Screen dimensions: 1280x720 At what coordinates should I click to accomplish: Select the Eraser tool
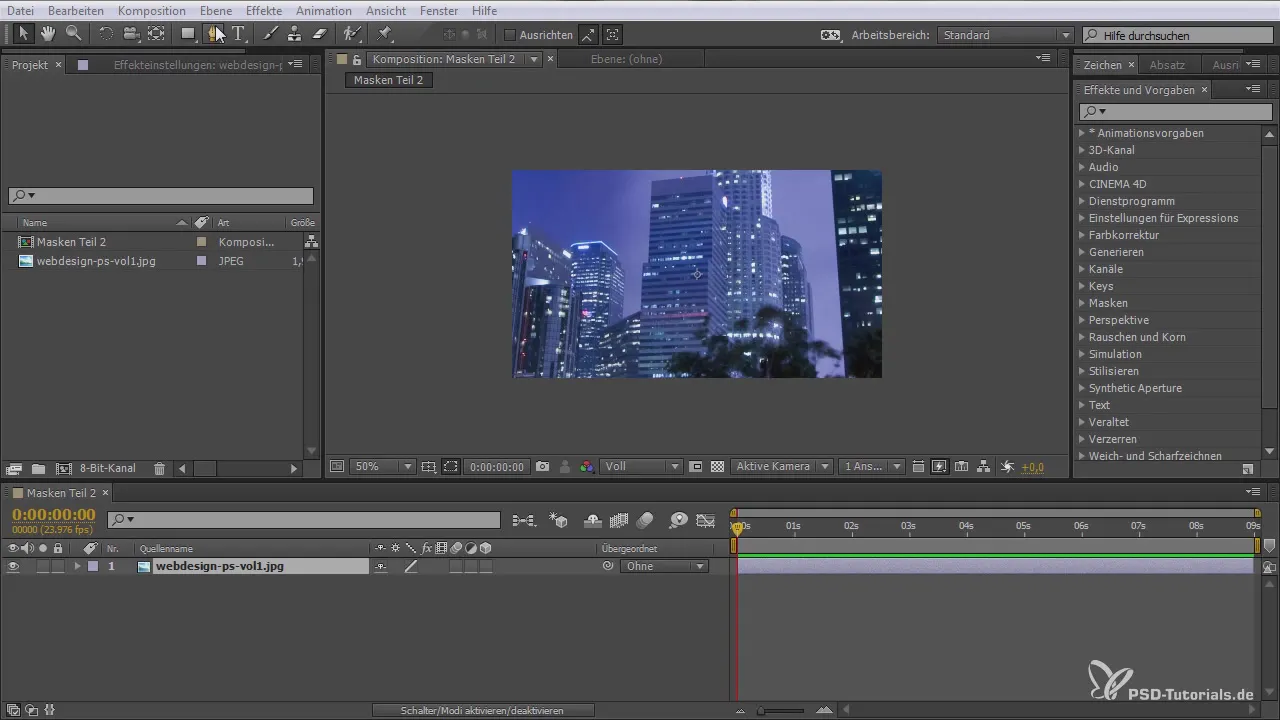point(320,34)
